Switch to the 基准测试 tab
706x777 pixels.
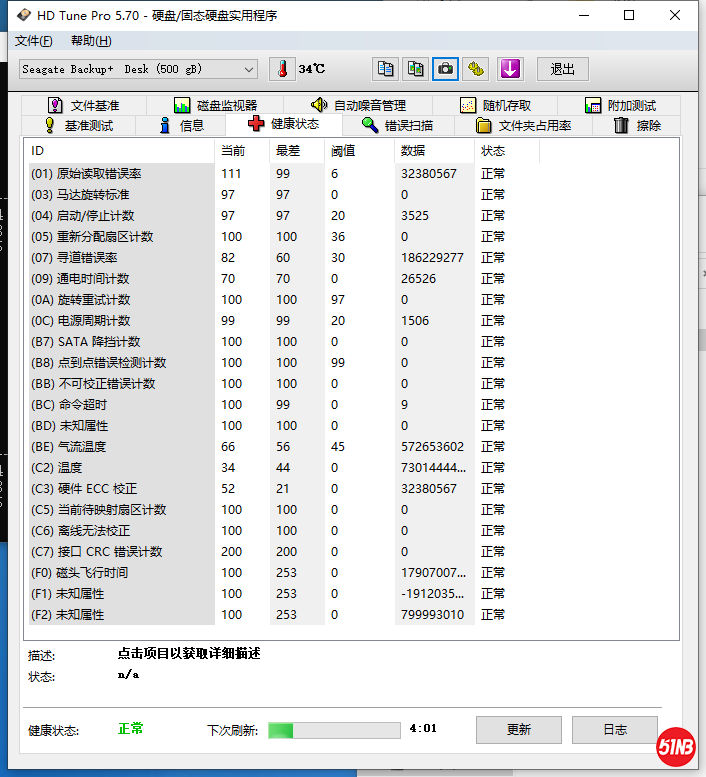click(x=78, y=125)
